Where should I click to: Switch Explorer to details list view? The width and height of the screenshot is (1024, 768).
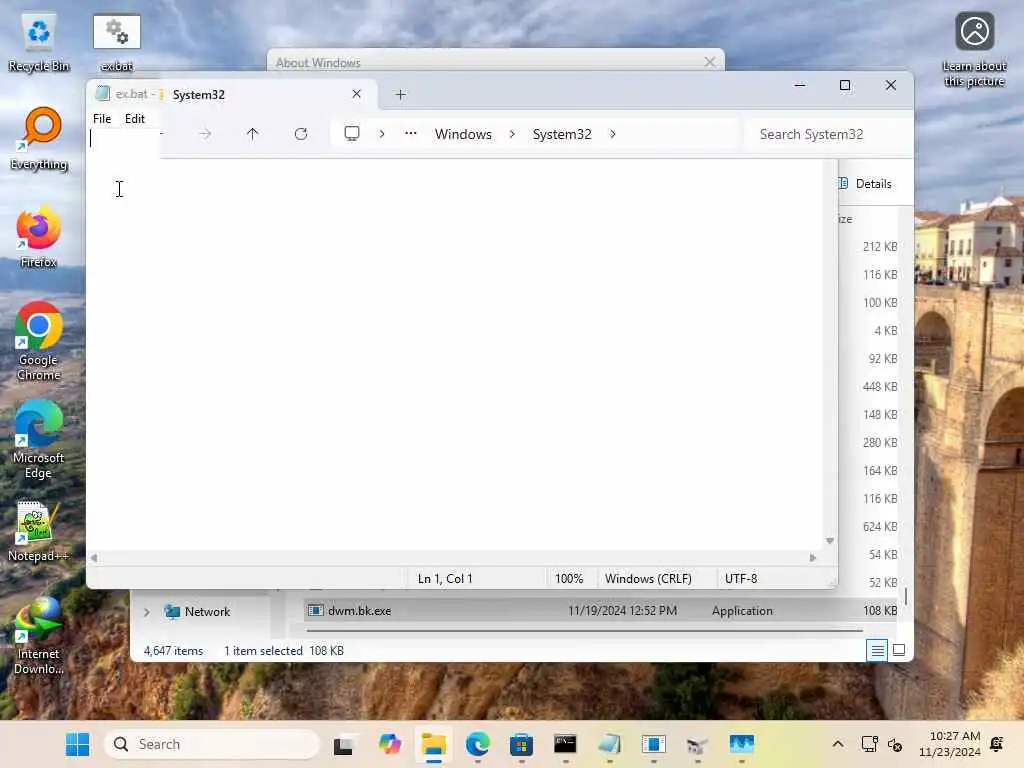tap(877, 651)
